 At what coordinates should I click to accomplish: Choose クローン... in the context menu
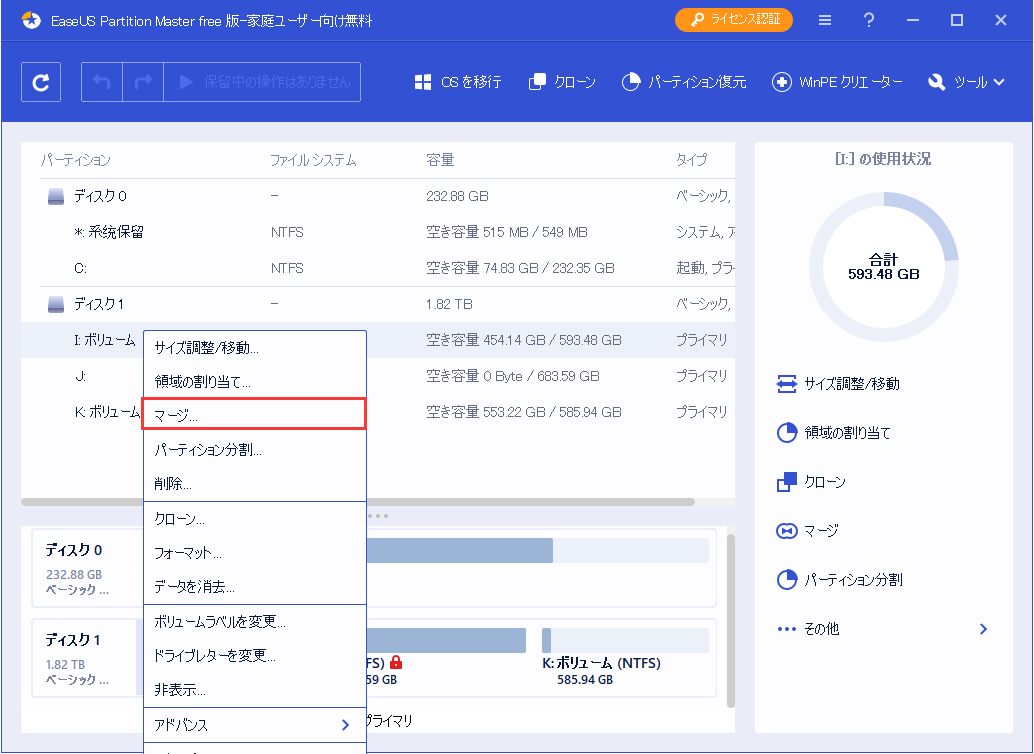pos(255,519)
